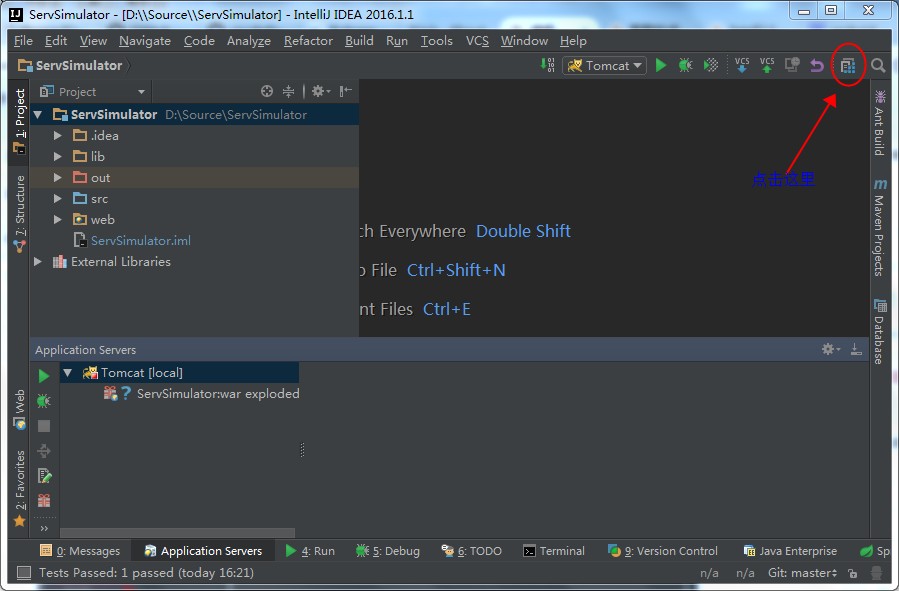Viewport: 899px width, 591px height.
Task: Open the File menu
Action: coord(23,41)
